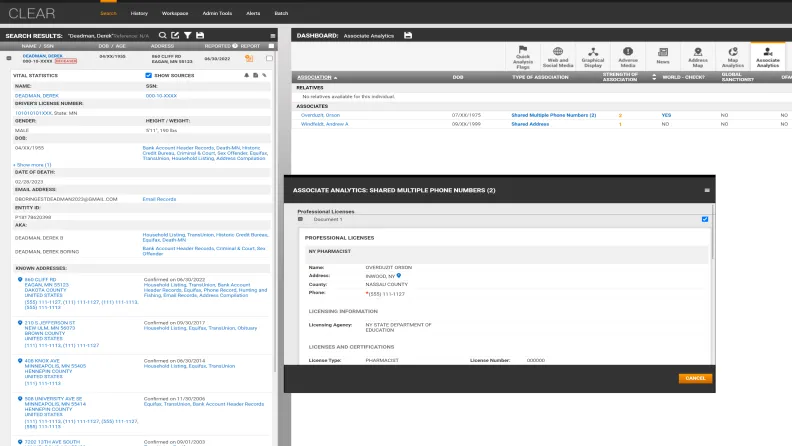Click the filter icon in Search Results
The image size is (792, 446).
point(187,35)
